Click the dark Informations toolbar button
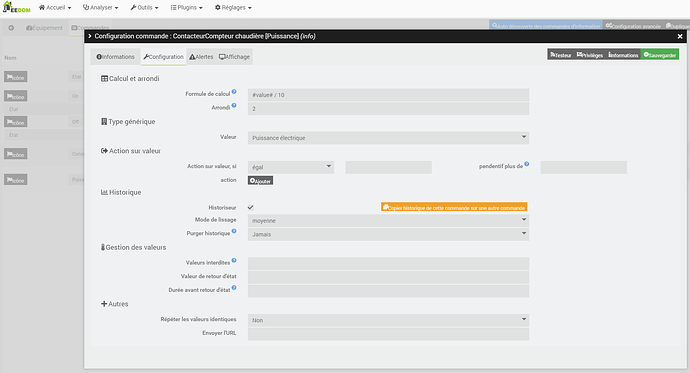 [623, 55]
